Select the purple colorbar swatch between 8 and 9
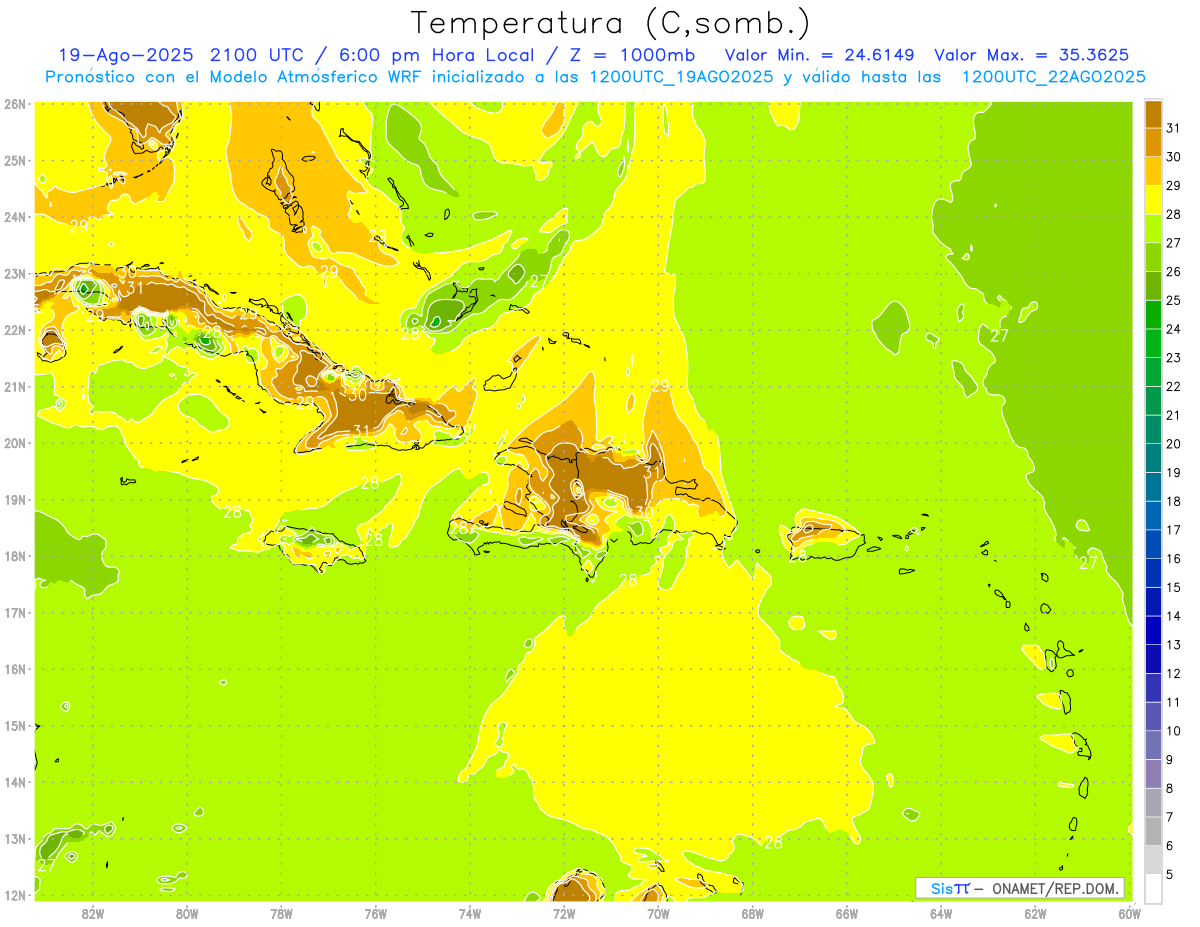The width and height of the screenshot is (1200, 927). click(1153, 773)
